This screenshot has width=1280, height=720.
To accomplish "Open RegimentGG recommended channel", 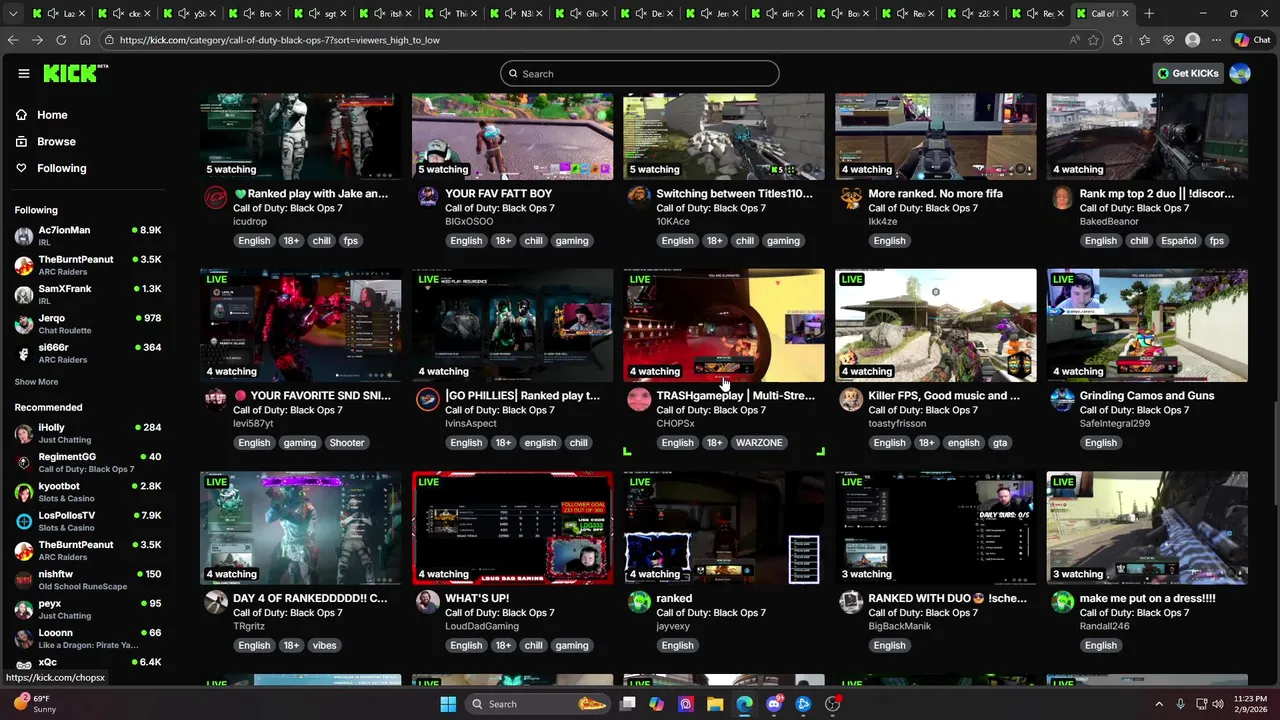I will coord(88,462).
